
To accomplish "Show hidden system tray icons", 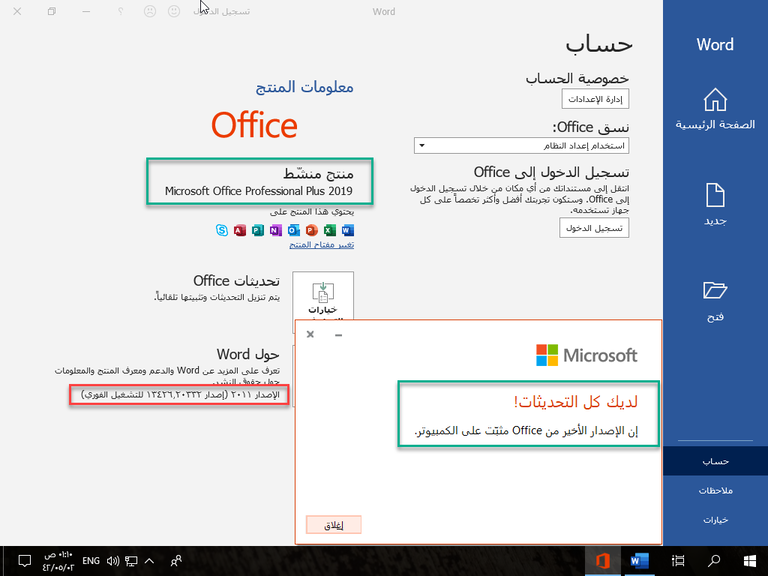I will pyautogui.click(x=149, y=561).
